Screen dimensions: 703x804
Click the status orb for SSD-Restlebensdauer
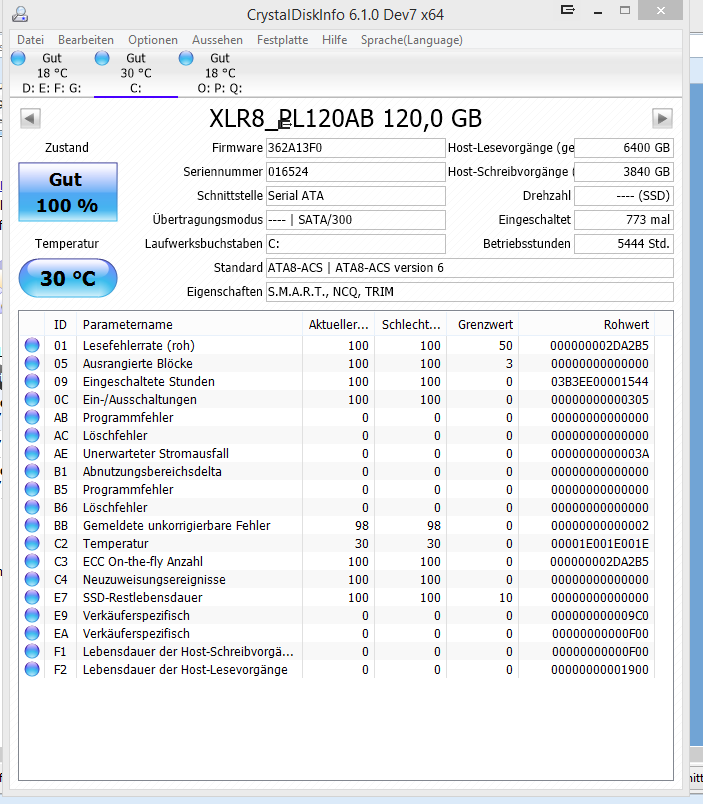(32, 597)
